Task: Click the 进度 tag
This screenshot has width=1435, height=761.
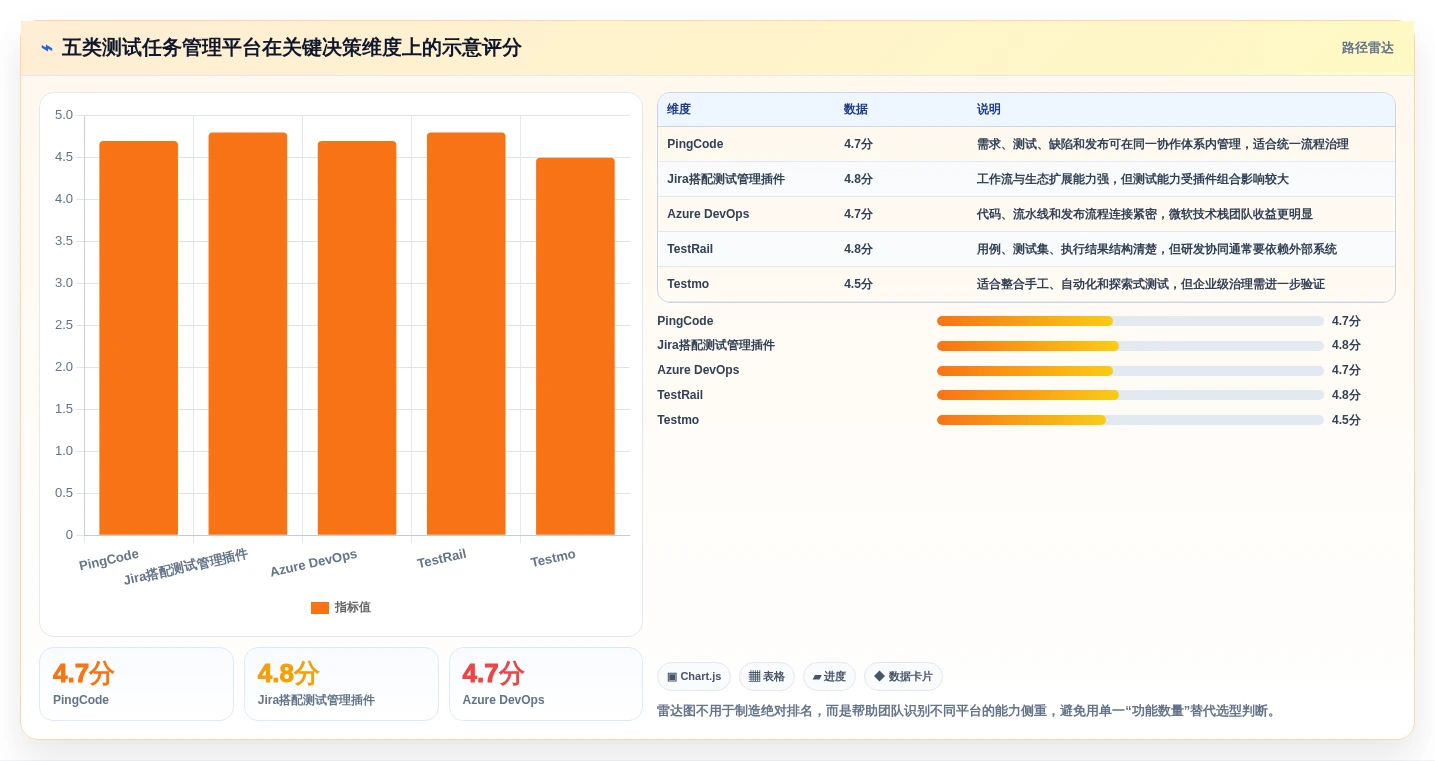Action: 829,677
